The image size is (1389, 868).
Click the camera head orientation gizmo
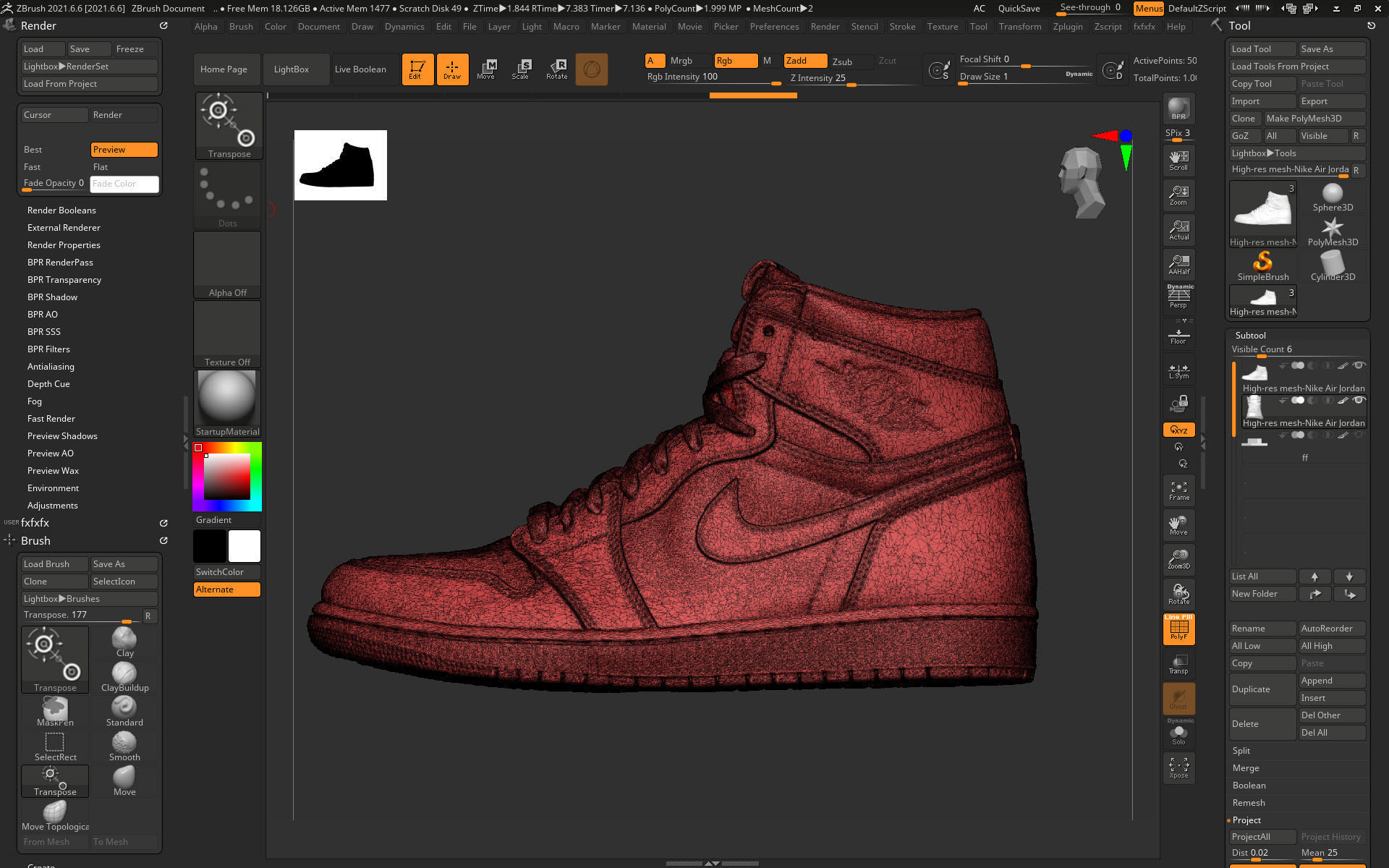tap(1082, 182)
